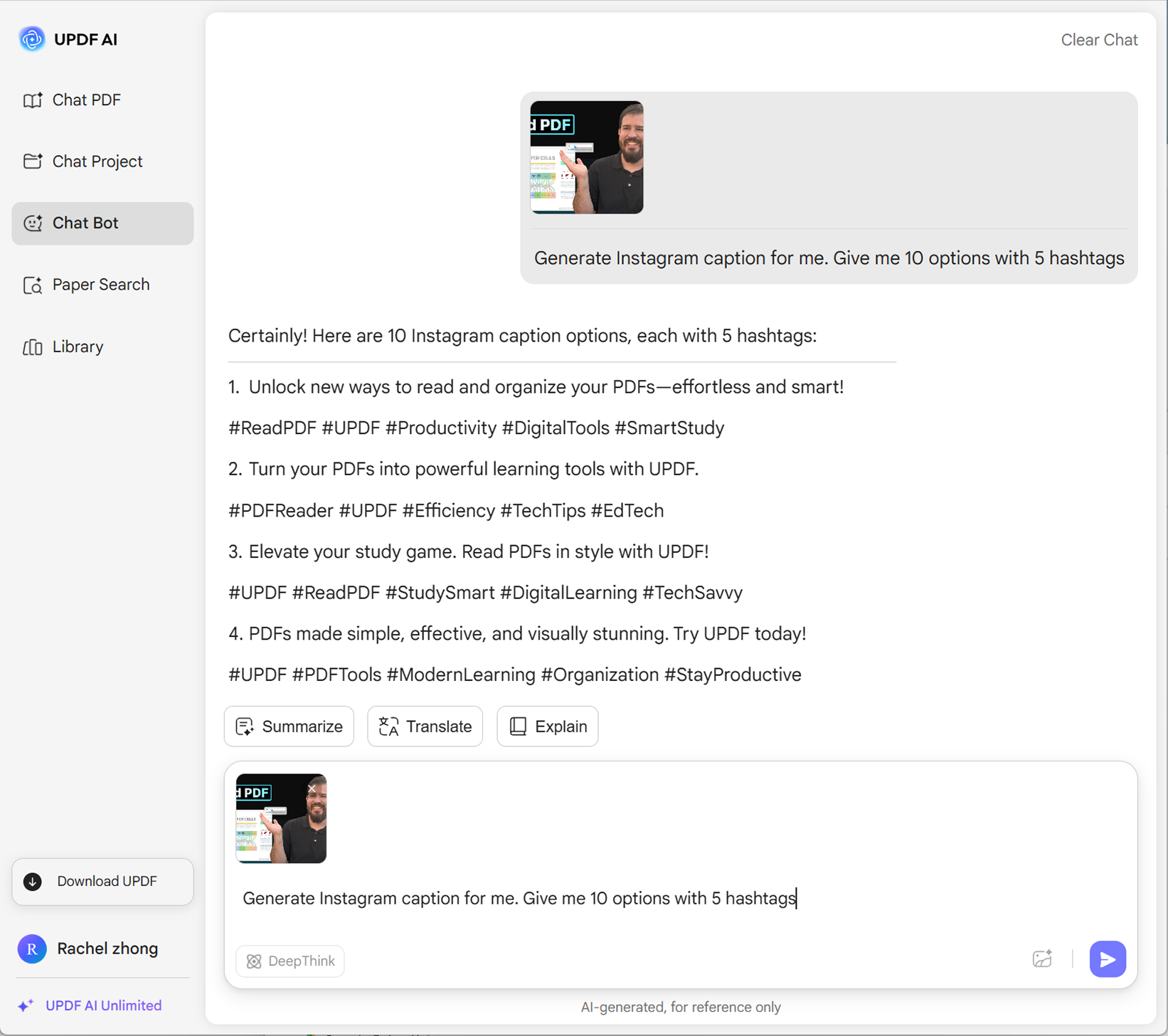Click the Chat Project folder icon

(33, 162)
